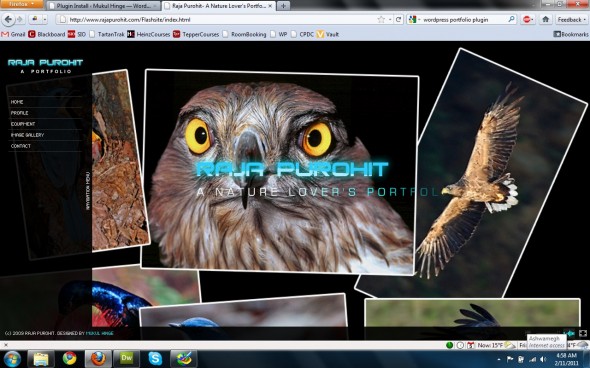Bookmark this page with the star icon
This screenshot has height=368, width=590.
tap(381, 19)
